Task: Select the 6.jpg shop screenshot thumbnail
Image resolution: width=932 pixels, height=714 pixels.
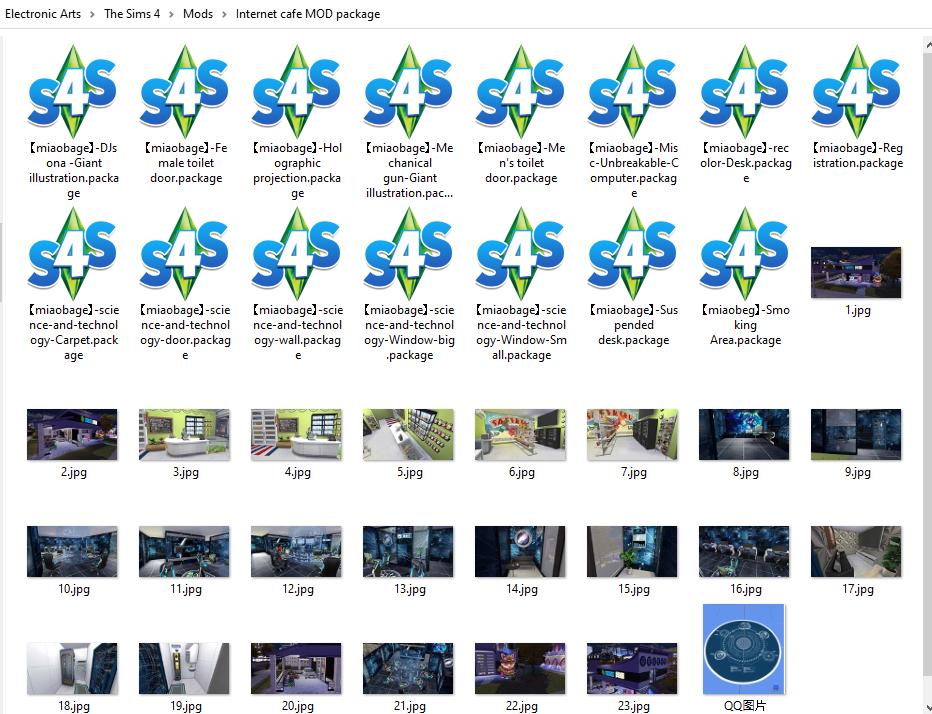Action: pos(520,434)
